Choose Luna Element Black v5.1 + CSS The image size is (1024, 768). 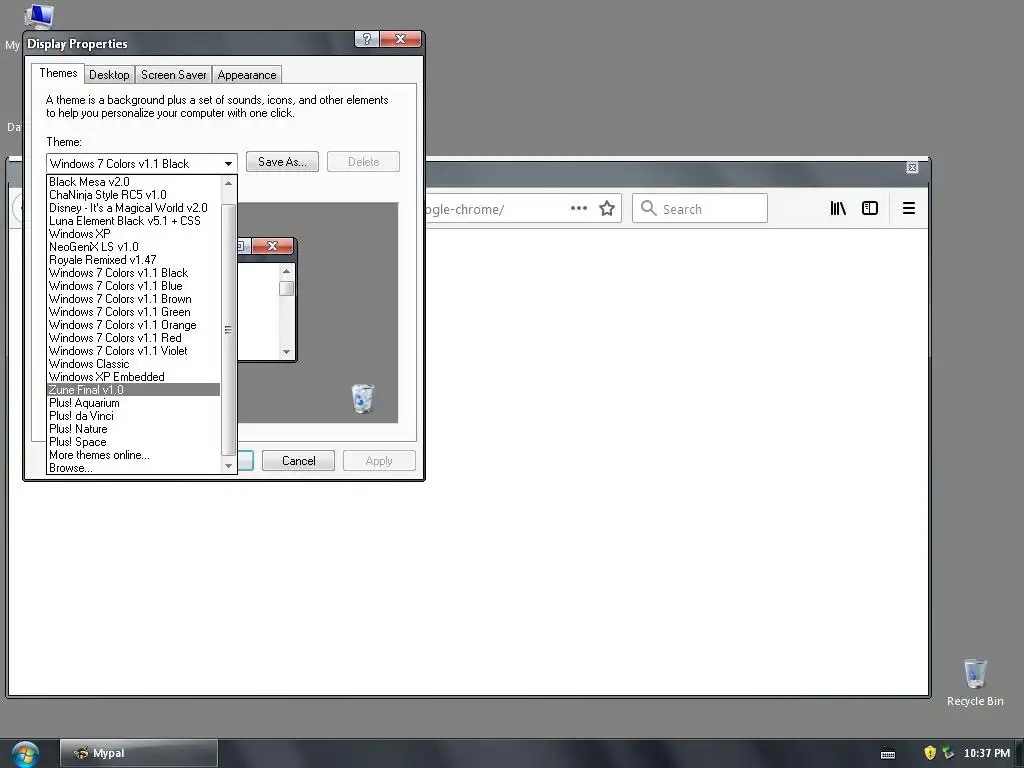(x=134, y=221)
